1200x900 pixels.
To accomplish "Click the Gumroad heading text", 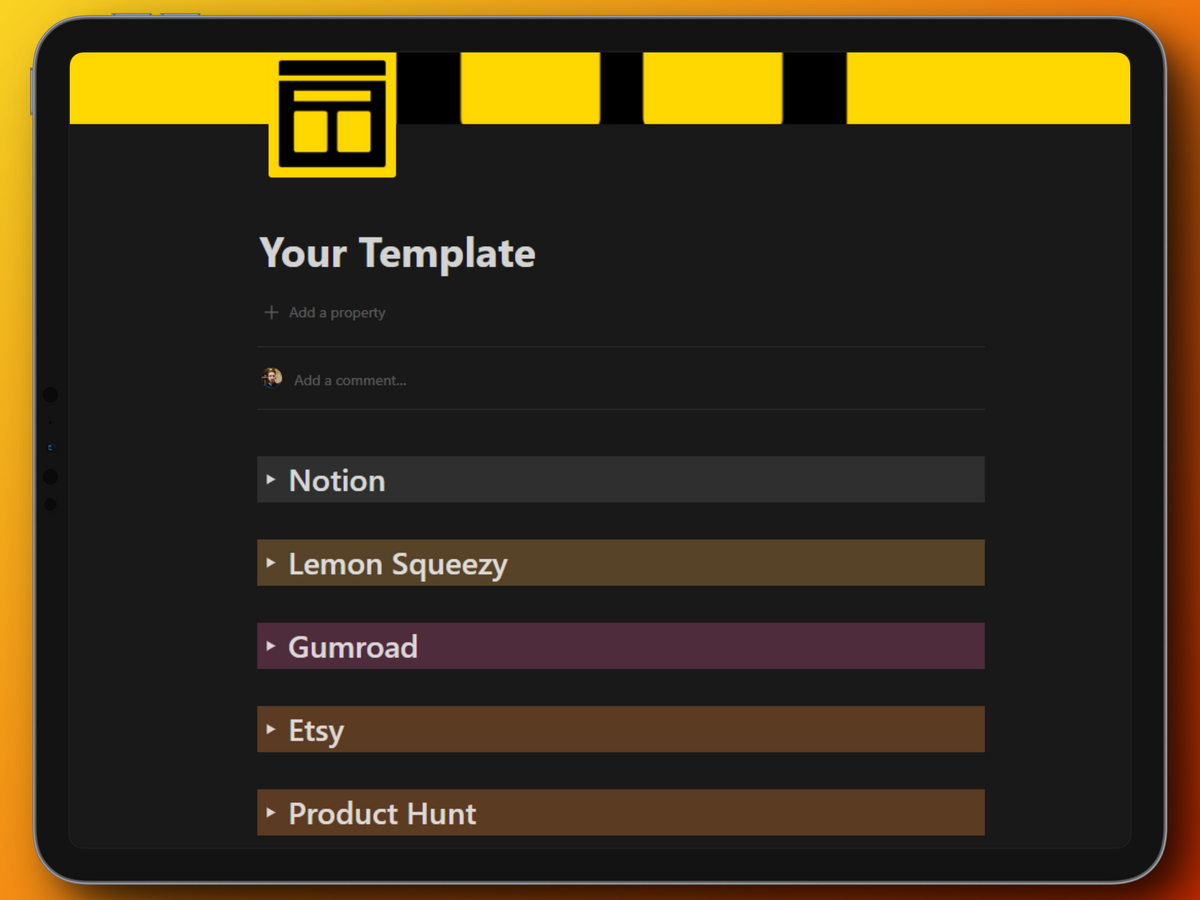I will point(353,647).
